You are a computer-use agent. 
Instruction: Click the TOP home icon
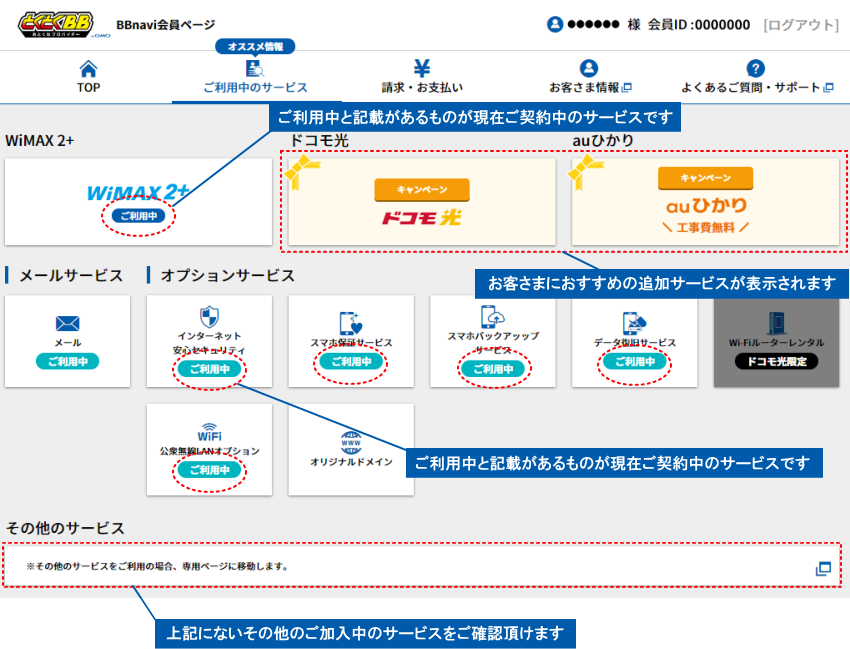(88, 70)
